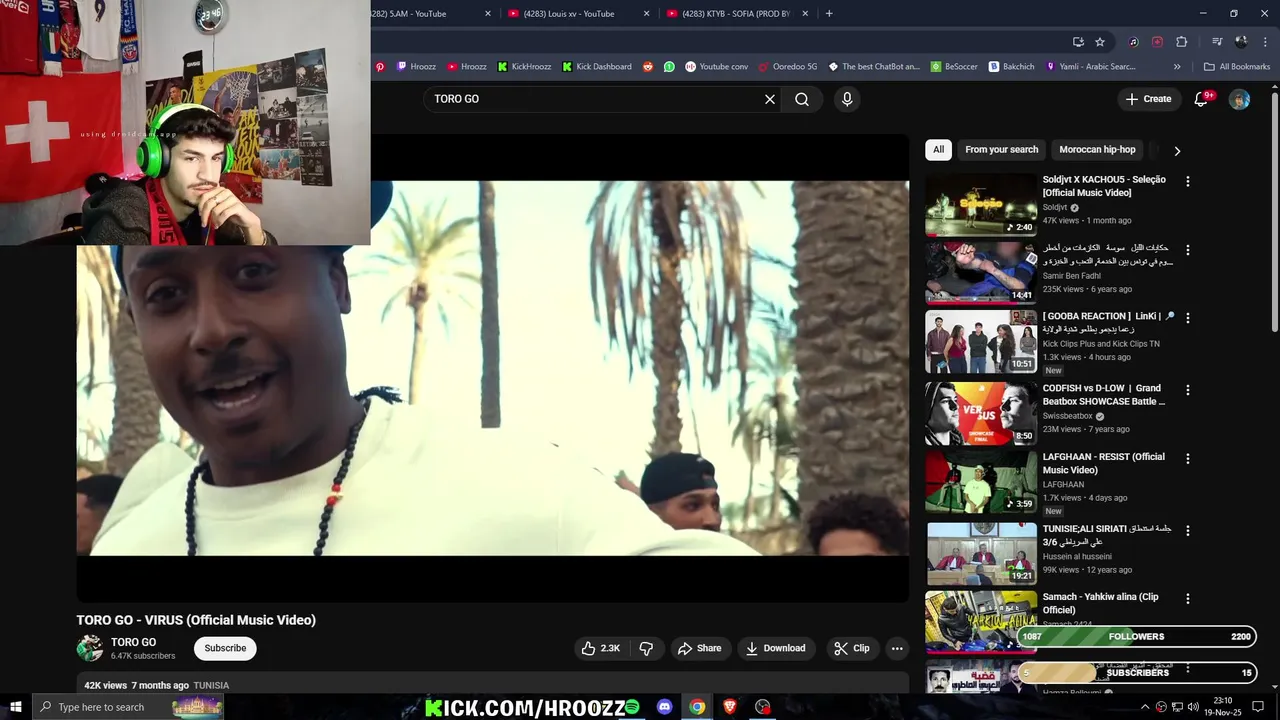Viewport: 1280px width, 720px height.
Task: Clear the TORO GO search text
Action: click(x=770, y=99)
